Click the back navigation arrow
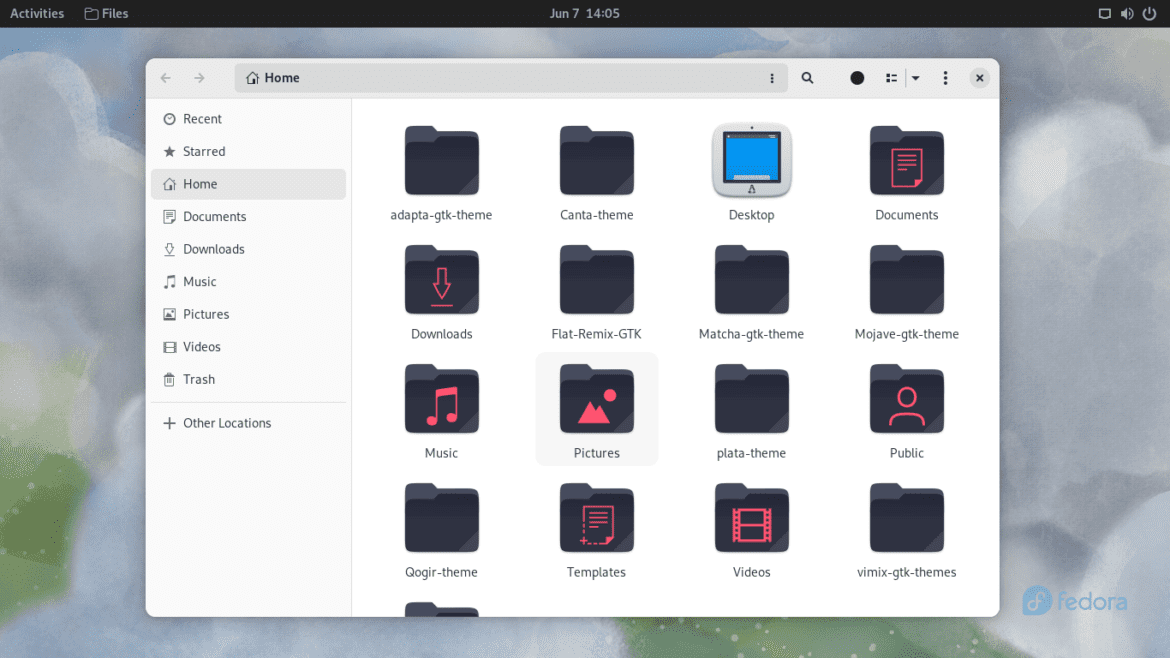The width and height of the screenshot is (1170, 658). tap(166, 77)
